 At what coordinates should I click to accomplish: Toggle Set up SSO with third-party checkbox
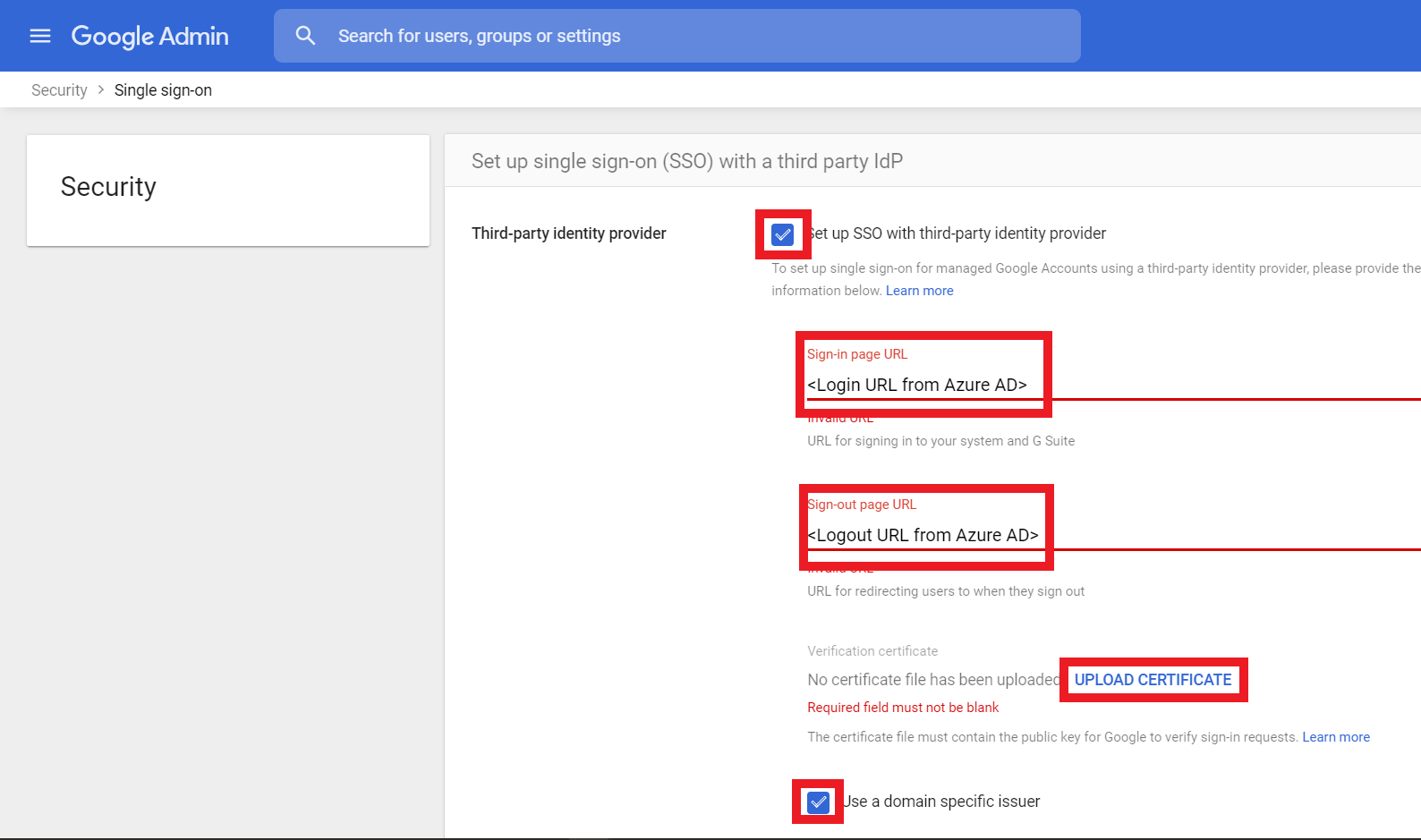[x=783, y=234]
